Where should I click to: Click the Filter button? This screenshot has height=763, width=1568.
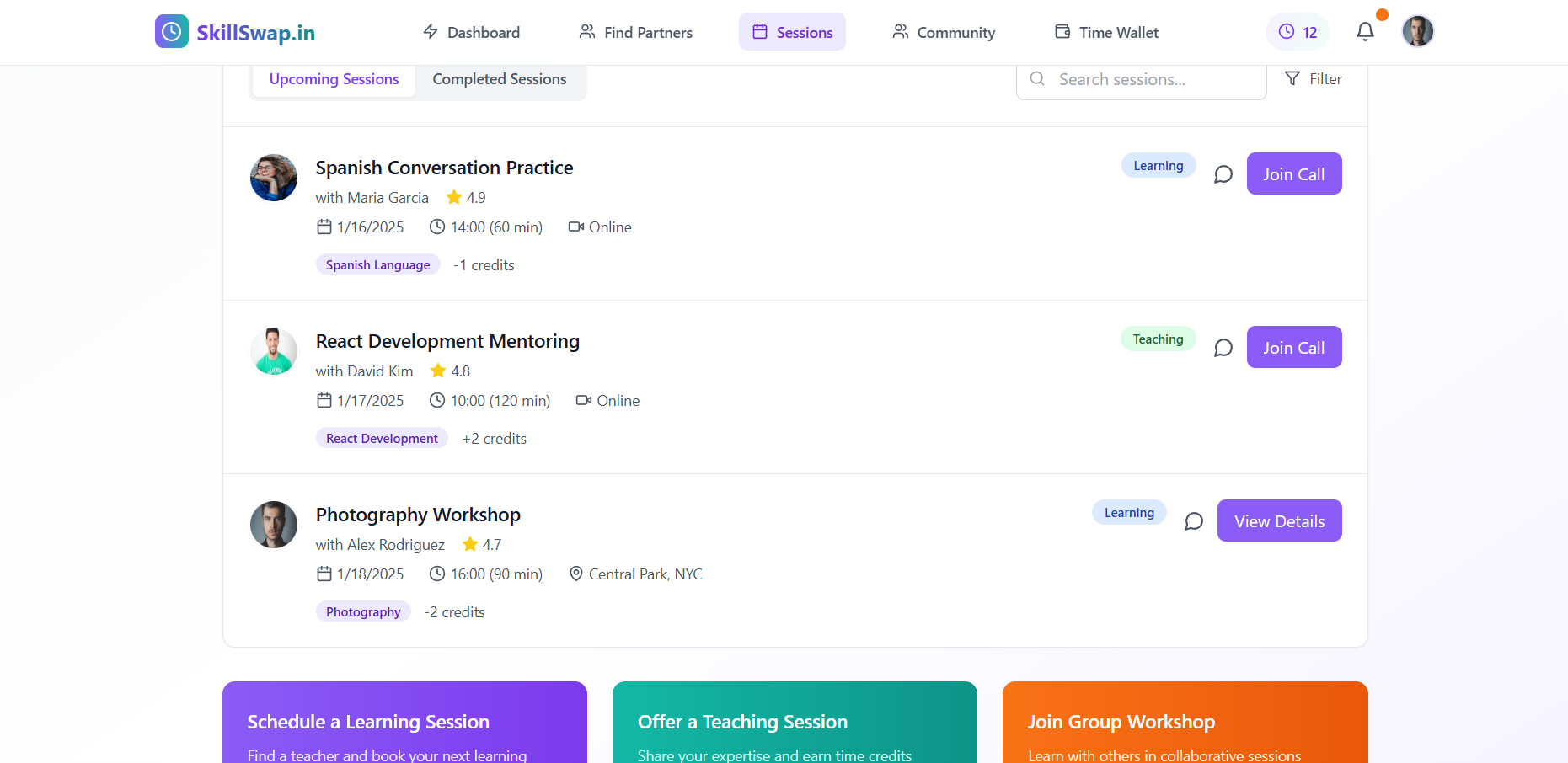[x=1313, y=79]
